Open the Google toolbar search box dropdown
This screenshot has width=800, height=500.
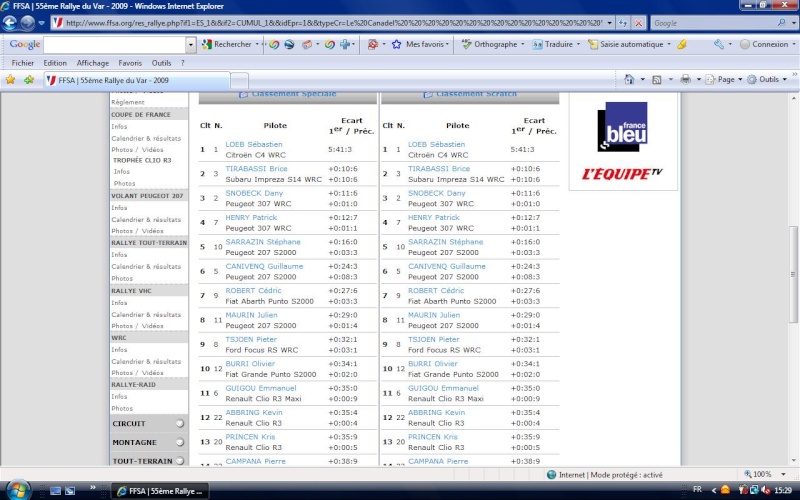[x=191, y=45]
